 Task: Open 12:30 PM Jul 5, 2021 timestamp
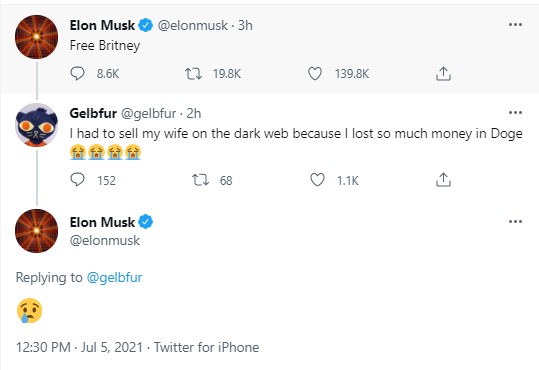click(x=79, y=347)
